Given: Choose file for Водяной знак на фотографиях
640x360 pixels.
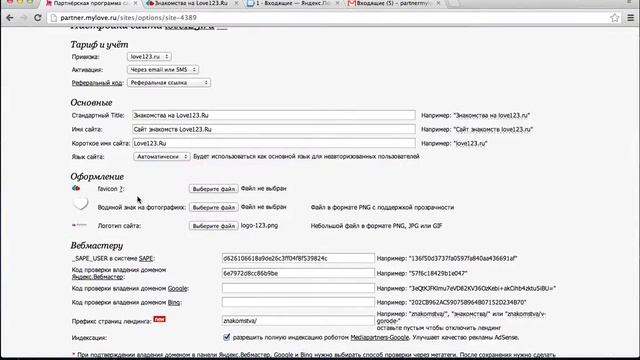Looking at the screenshot, I should pos(213,207).
